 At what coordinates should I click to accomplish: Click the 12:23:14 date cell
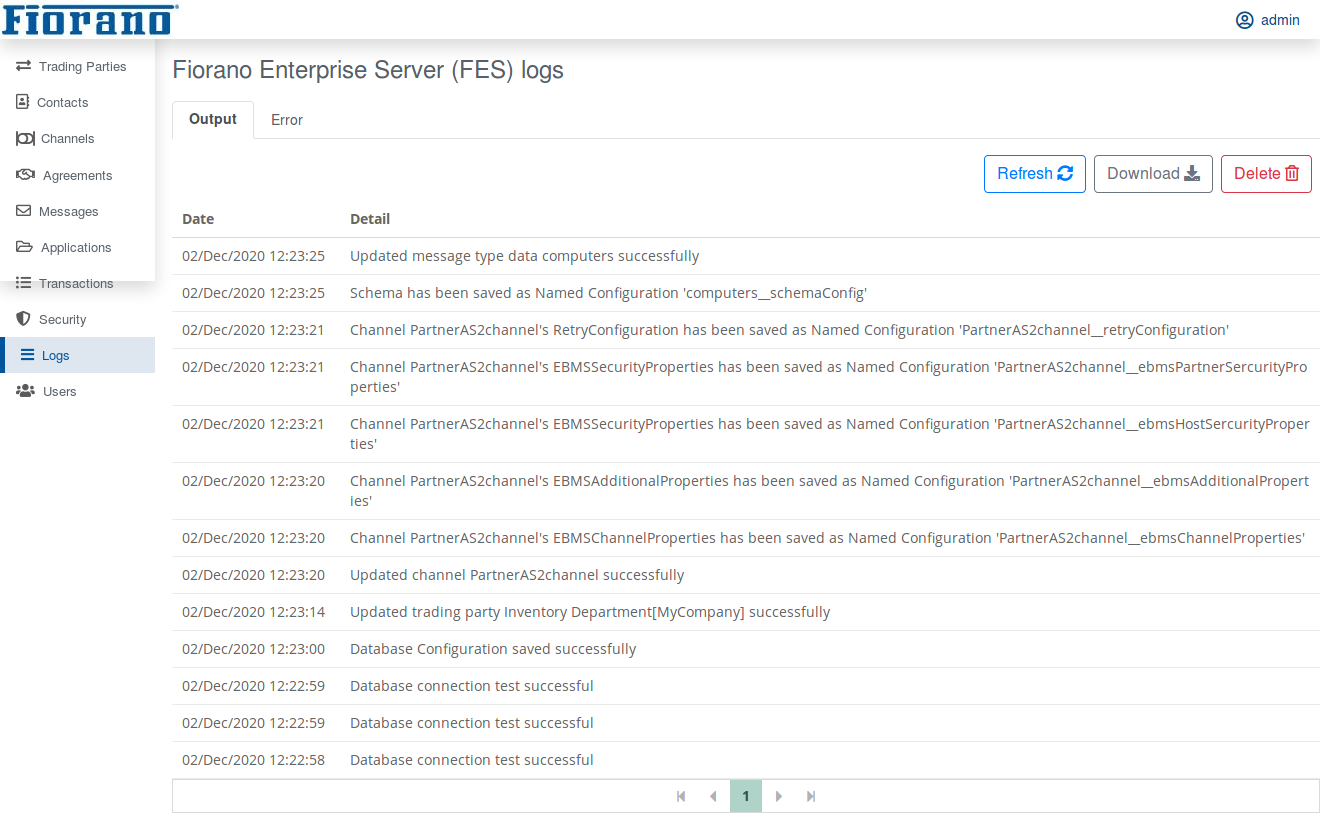click(253, 612)
